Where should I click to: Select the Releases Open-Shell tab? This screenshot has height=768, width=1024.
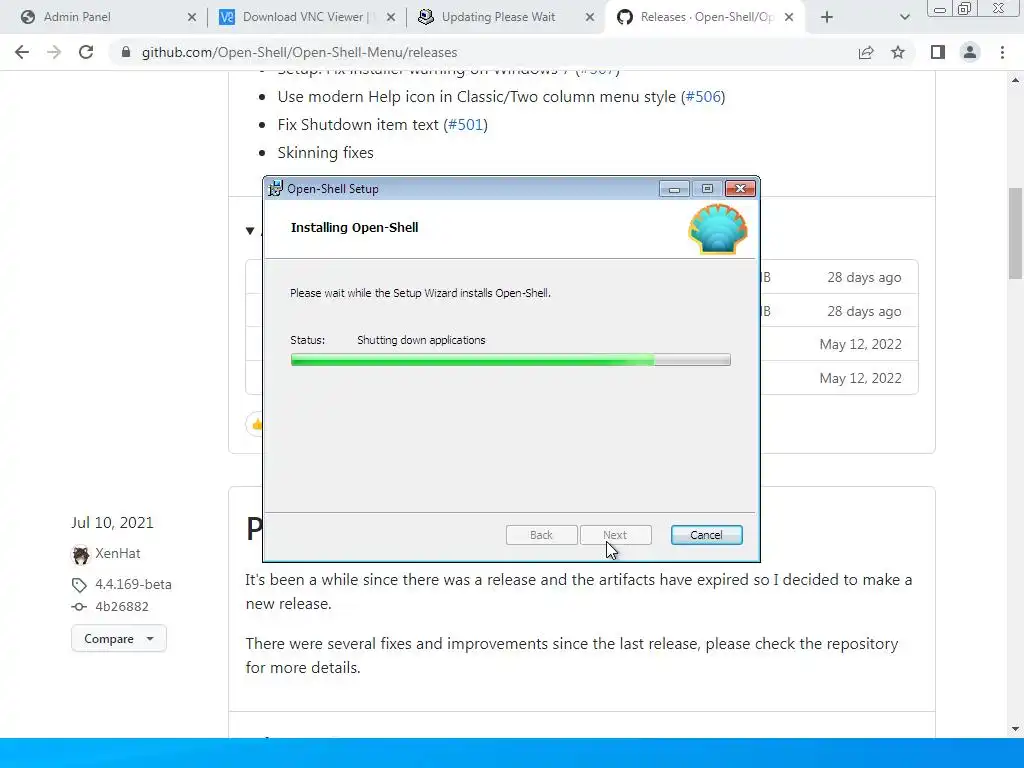coord(707,17)
